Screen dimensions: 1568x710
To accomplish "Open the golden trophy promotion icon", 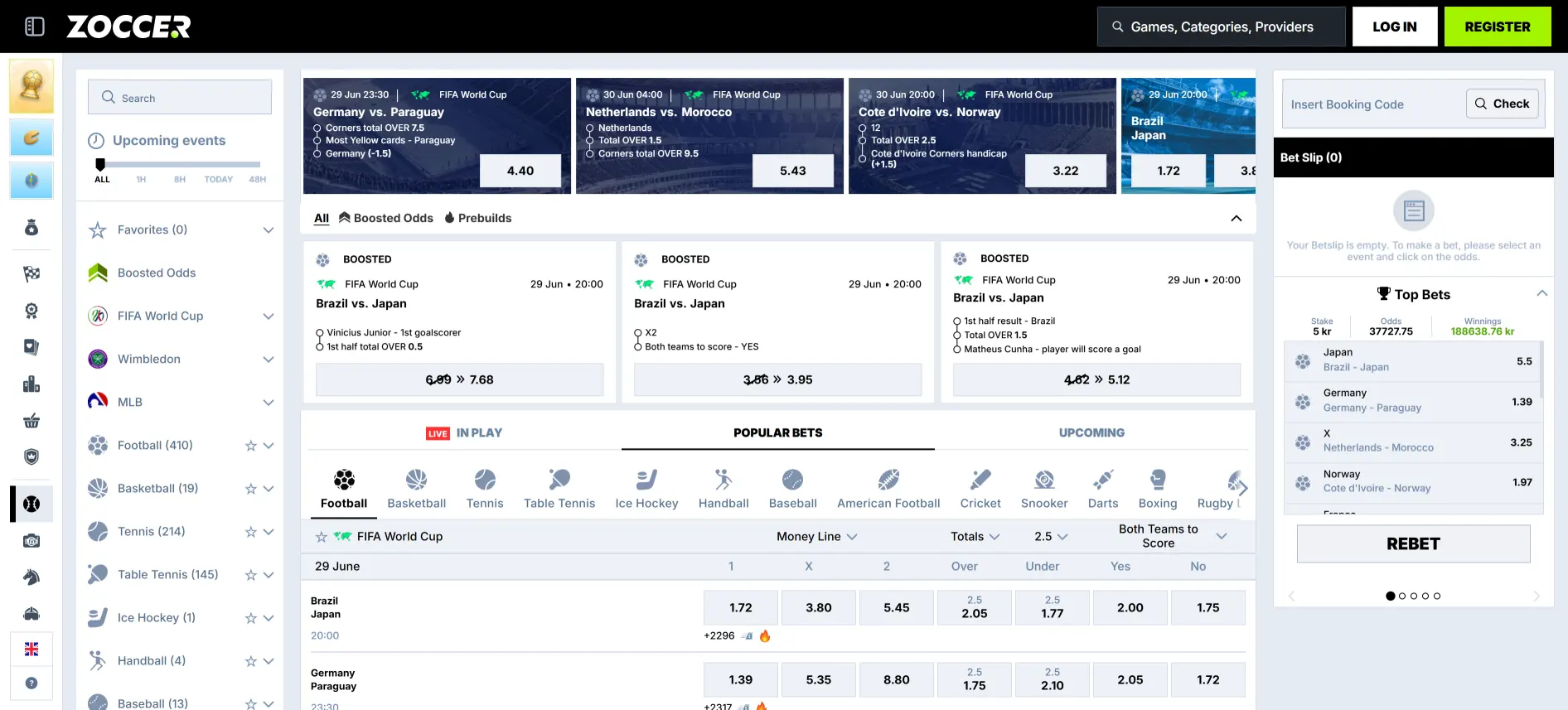I will point(31,86).
